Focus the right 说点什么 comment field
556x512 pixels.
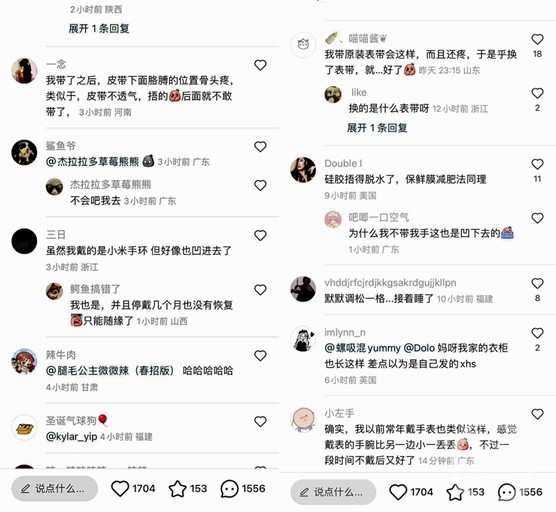point(333,492)
